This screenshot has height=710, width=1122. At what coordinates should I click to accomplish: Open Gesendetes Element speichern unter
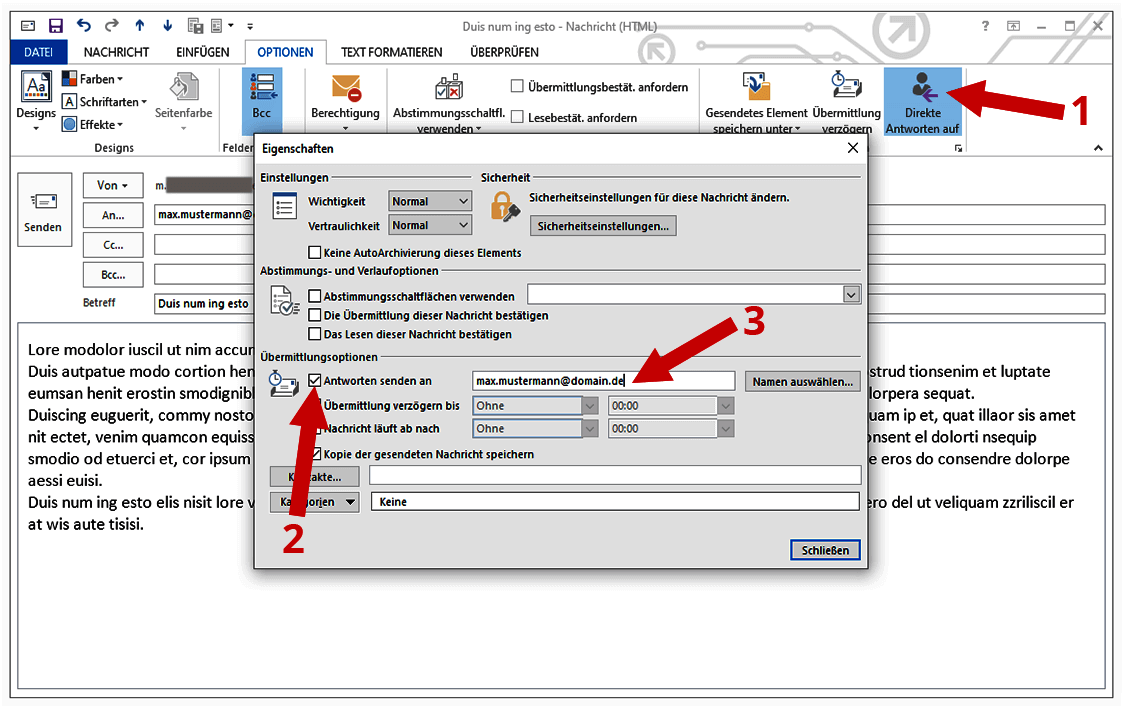click(753, 97)
